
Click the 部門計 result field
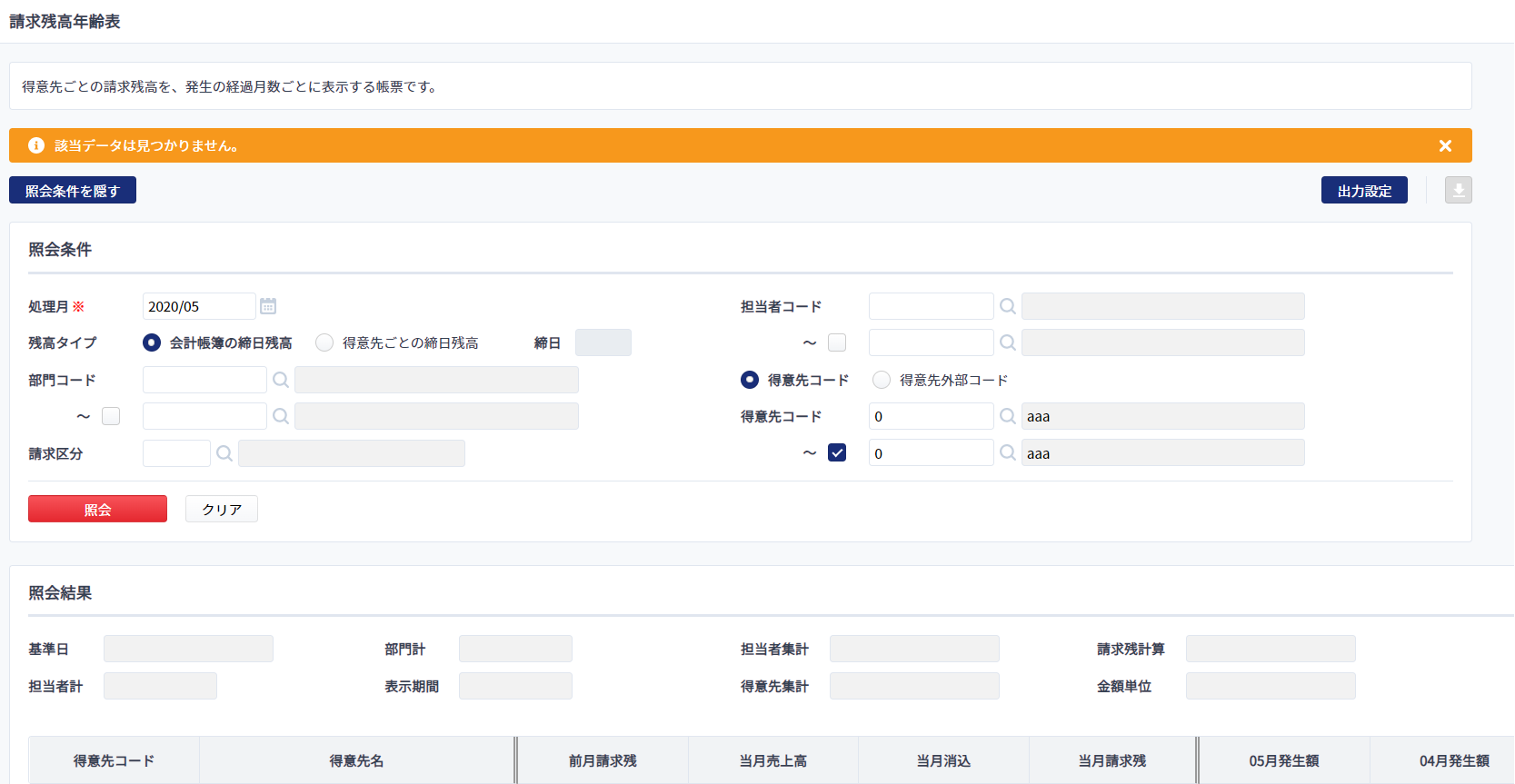pos(515,649)
